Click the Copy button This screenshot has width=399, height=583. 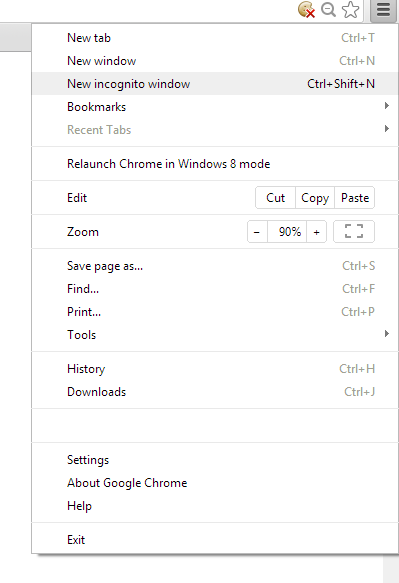coord(315,198)
